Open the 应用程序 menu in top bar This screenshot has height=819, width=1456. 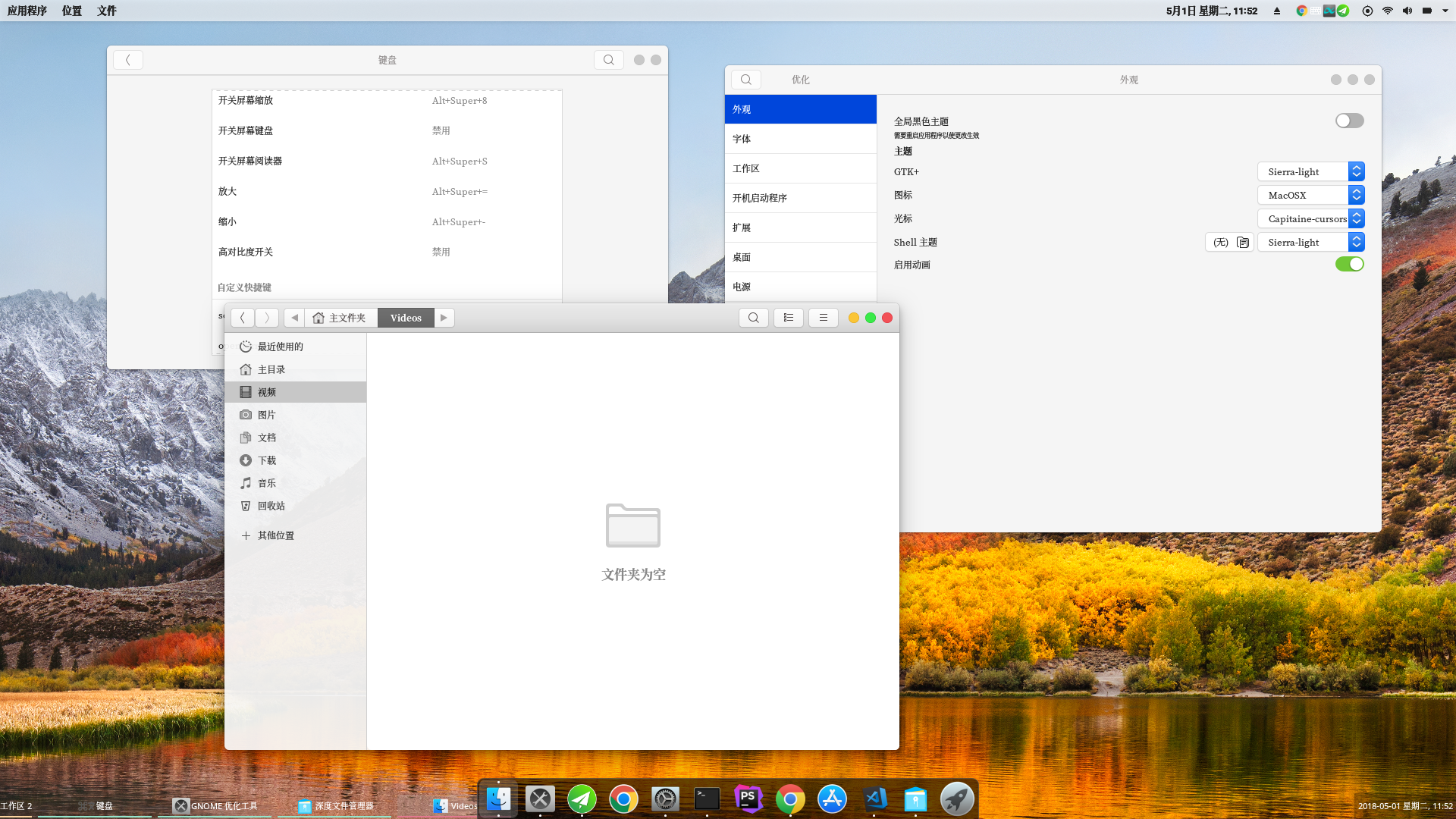pyautogui.click(x=27, y=11)
